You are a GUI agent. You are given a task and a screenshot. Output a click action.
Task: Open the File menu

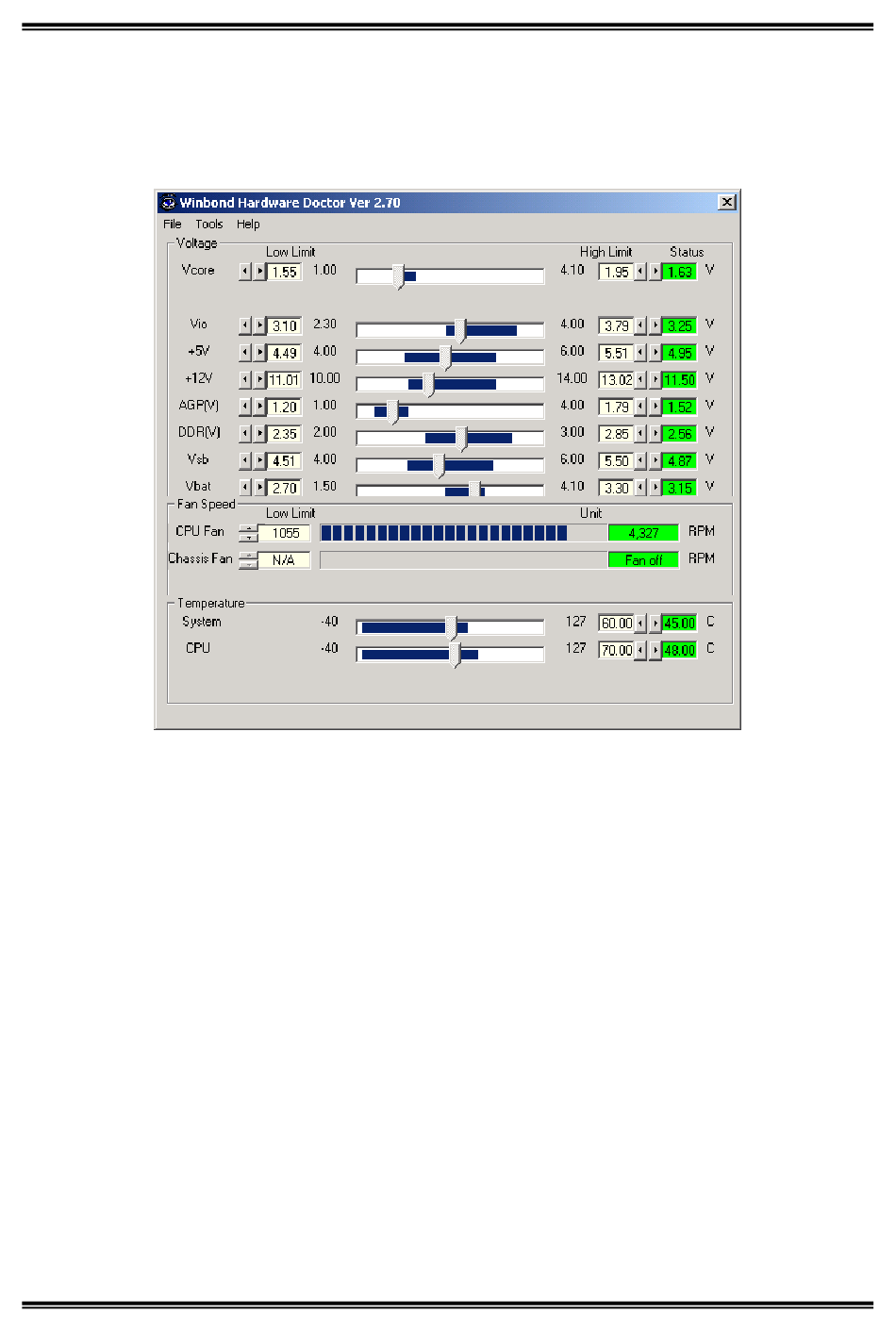172,225
